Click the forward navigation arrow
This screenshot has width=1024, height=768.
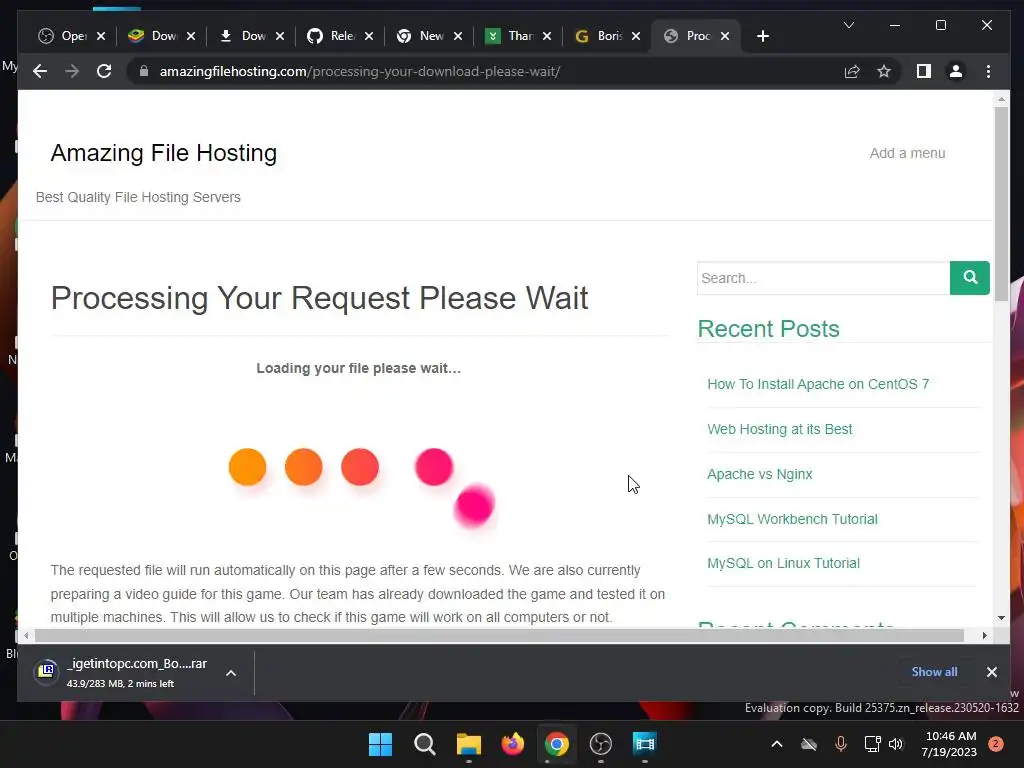pos(72,71)
